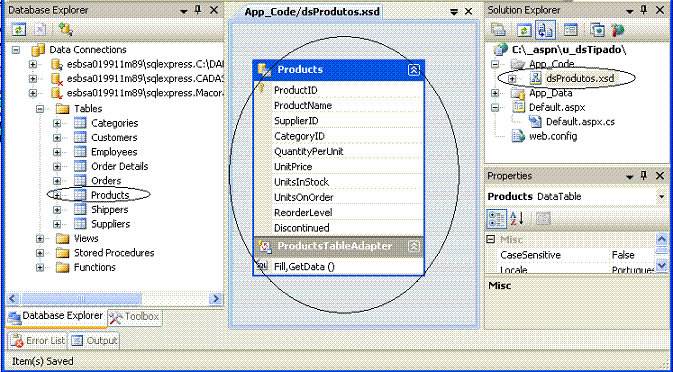Select the Orders table
Image resolution: width=673 pixels, height=372 pixels.
[106, 181]
